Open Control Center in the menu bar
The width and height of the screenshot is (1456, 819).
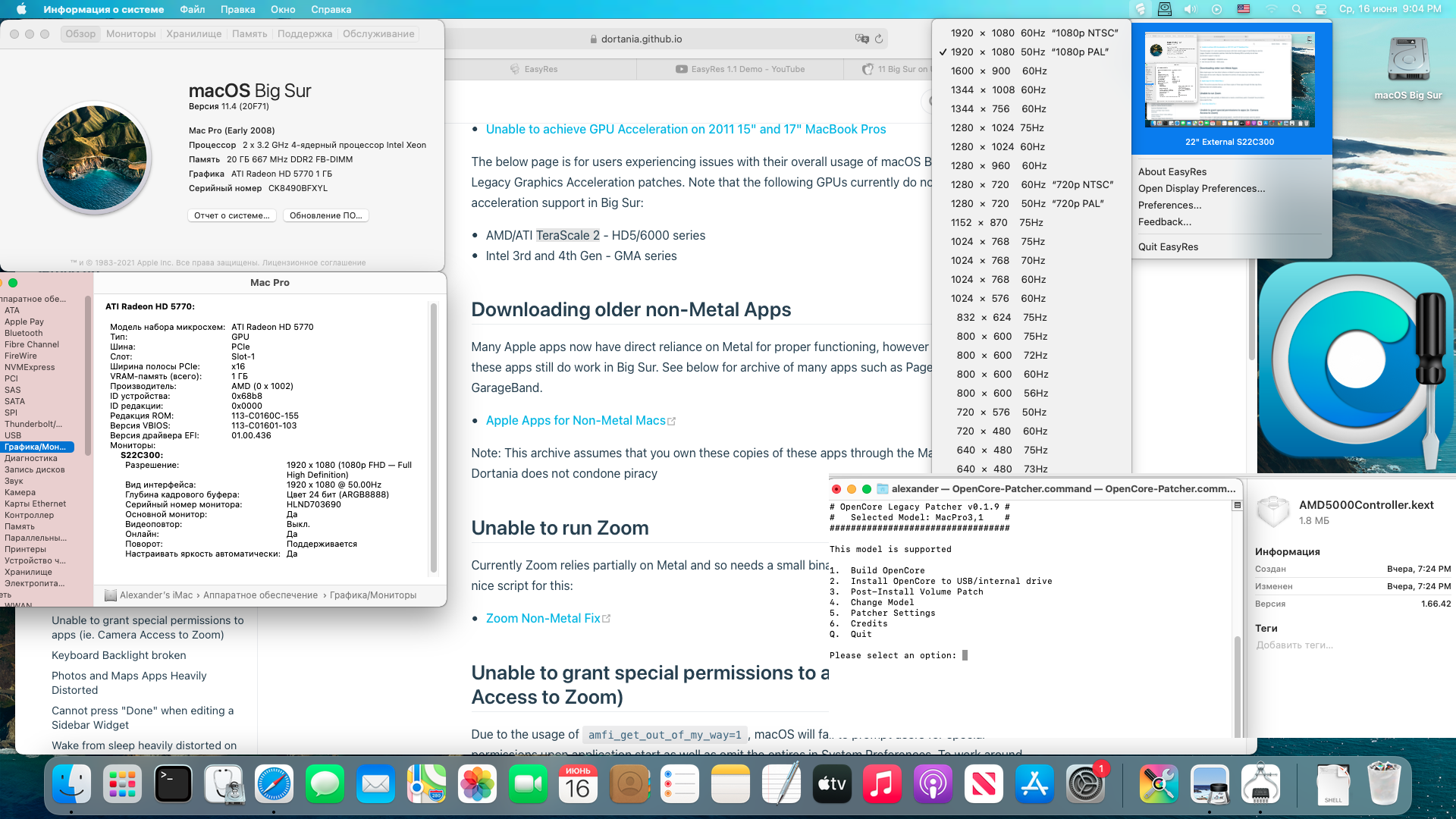coord(1321,9)
